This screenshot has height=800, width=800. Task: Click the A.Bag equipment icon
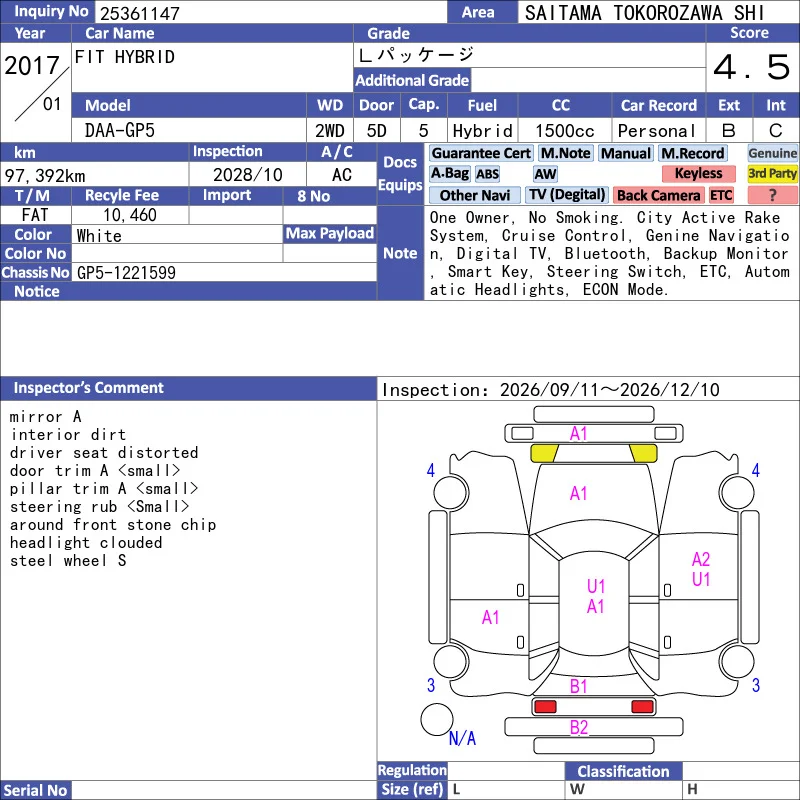[449, 173]
